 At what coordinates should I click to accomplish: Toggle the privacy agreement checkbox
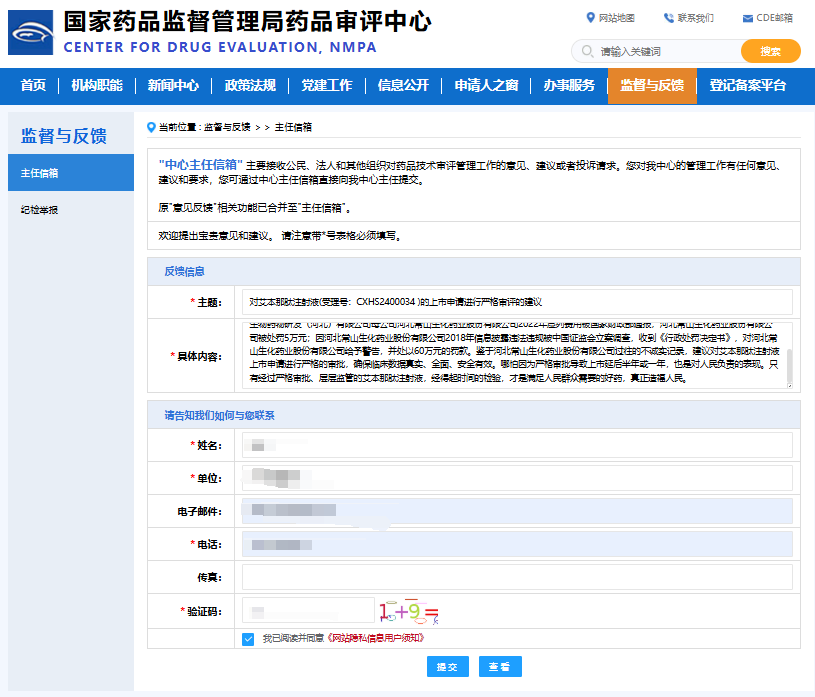click(x=248, y=638)
